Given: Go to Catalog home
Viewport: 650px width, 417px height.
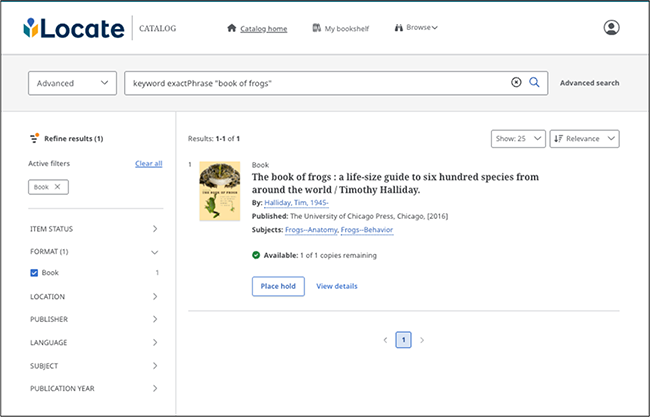Looking at the screenshot, I should (264, 29).
